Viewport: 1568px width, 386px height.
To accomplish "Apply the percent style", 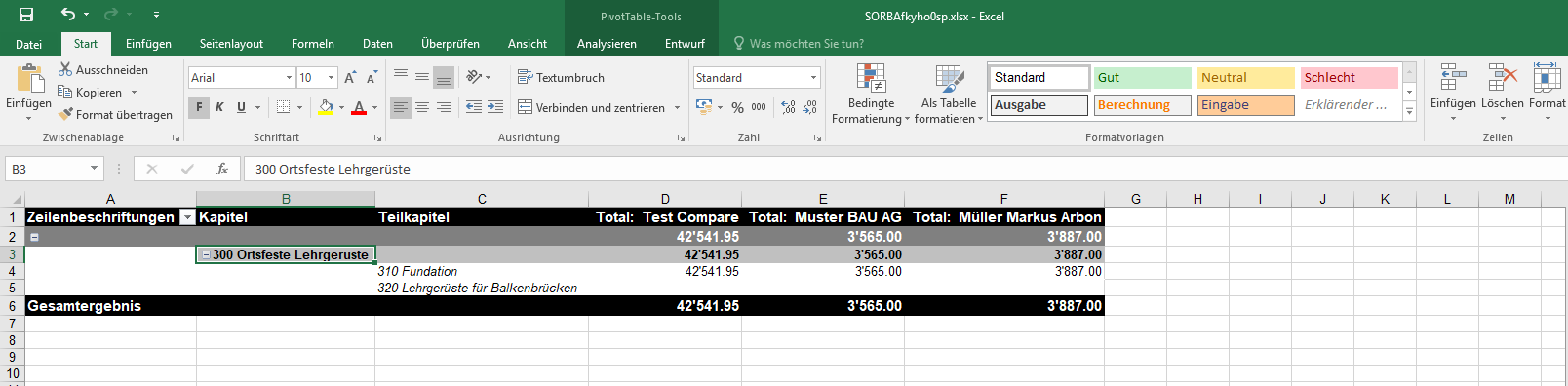I will pyautogui.click(x=737, y=107).
